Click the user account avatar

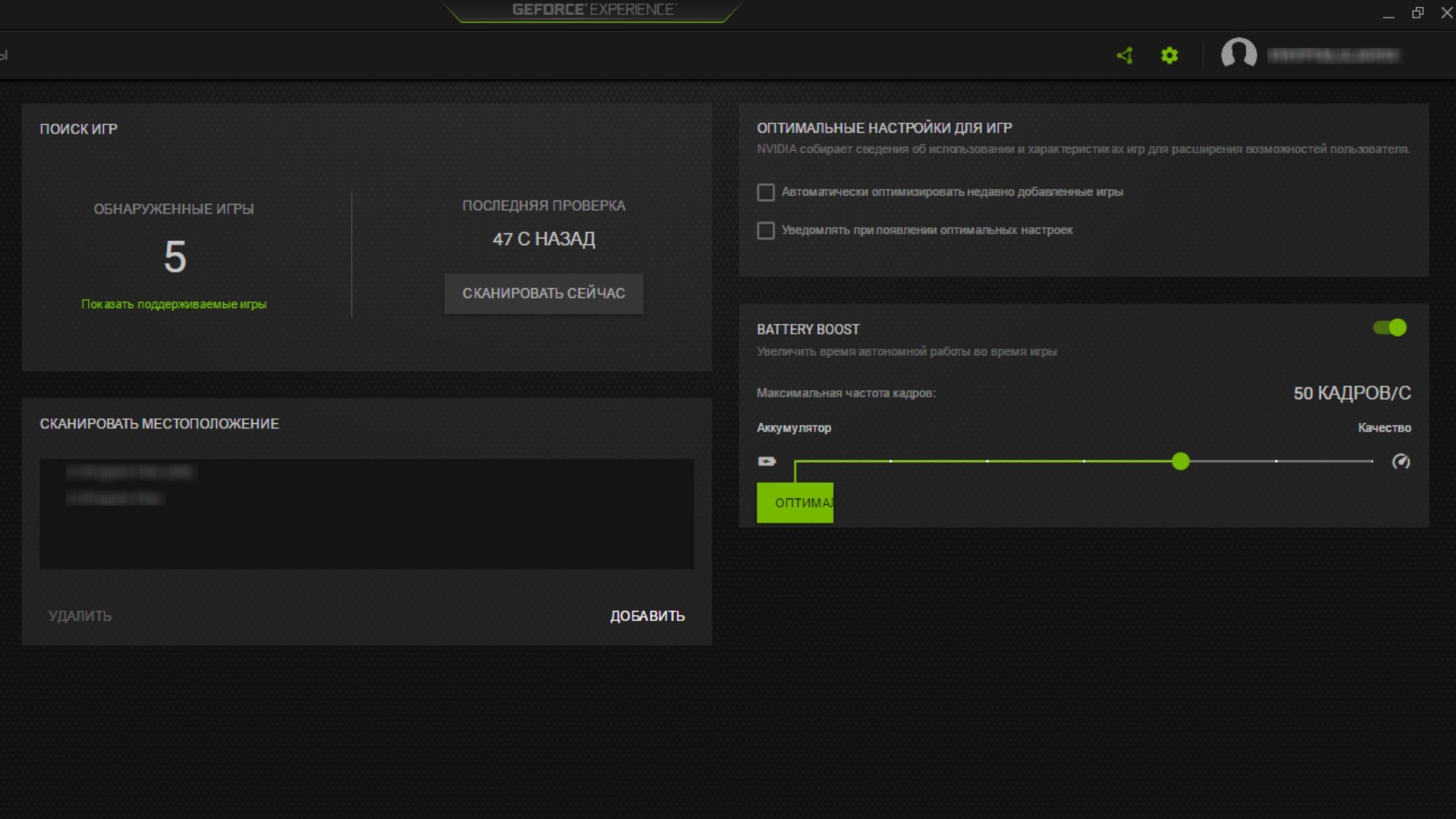click(x=1238, y=55)
